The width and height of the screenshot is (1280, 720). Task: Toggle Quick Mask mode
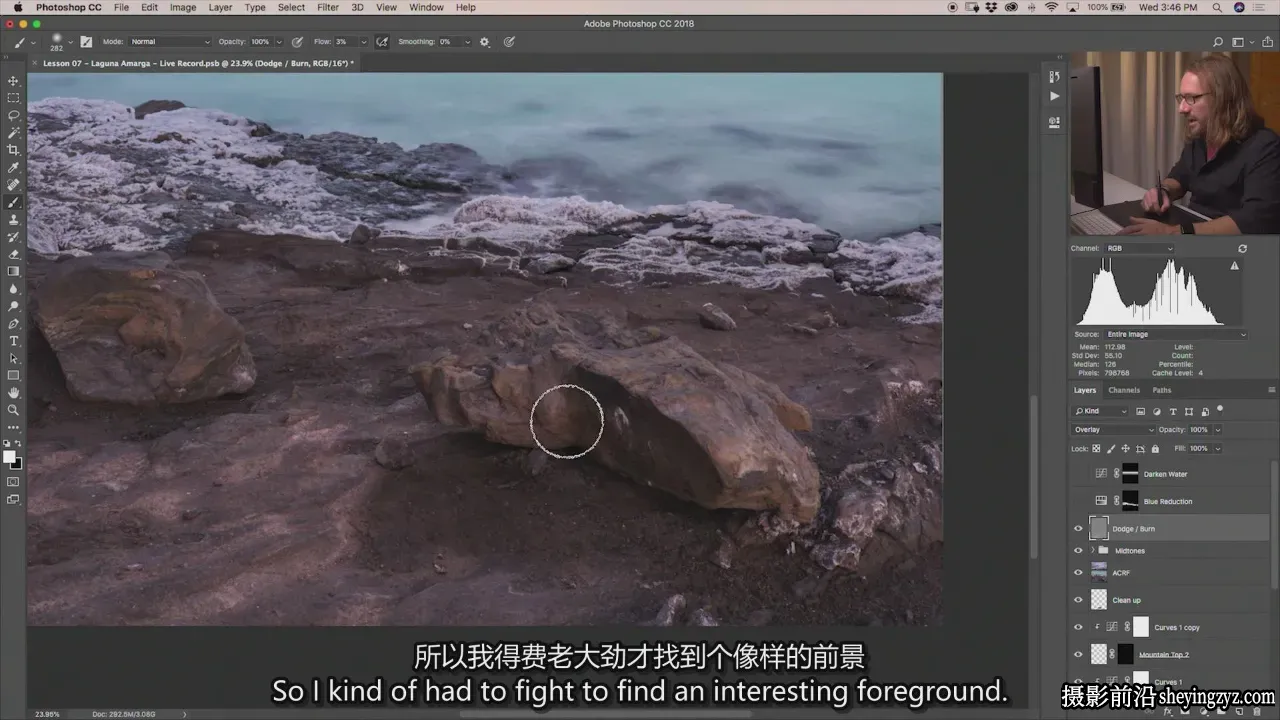pos(13,482)
